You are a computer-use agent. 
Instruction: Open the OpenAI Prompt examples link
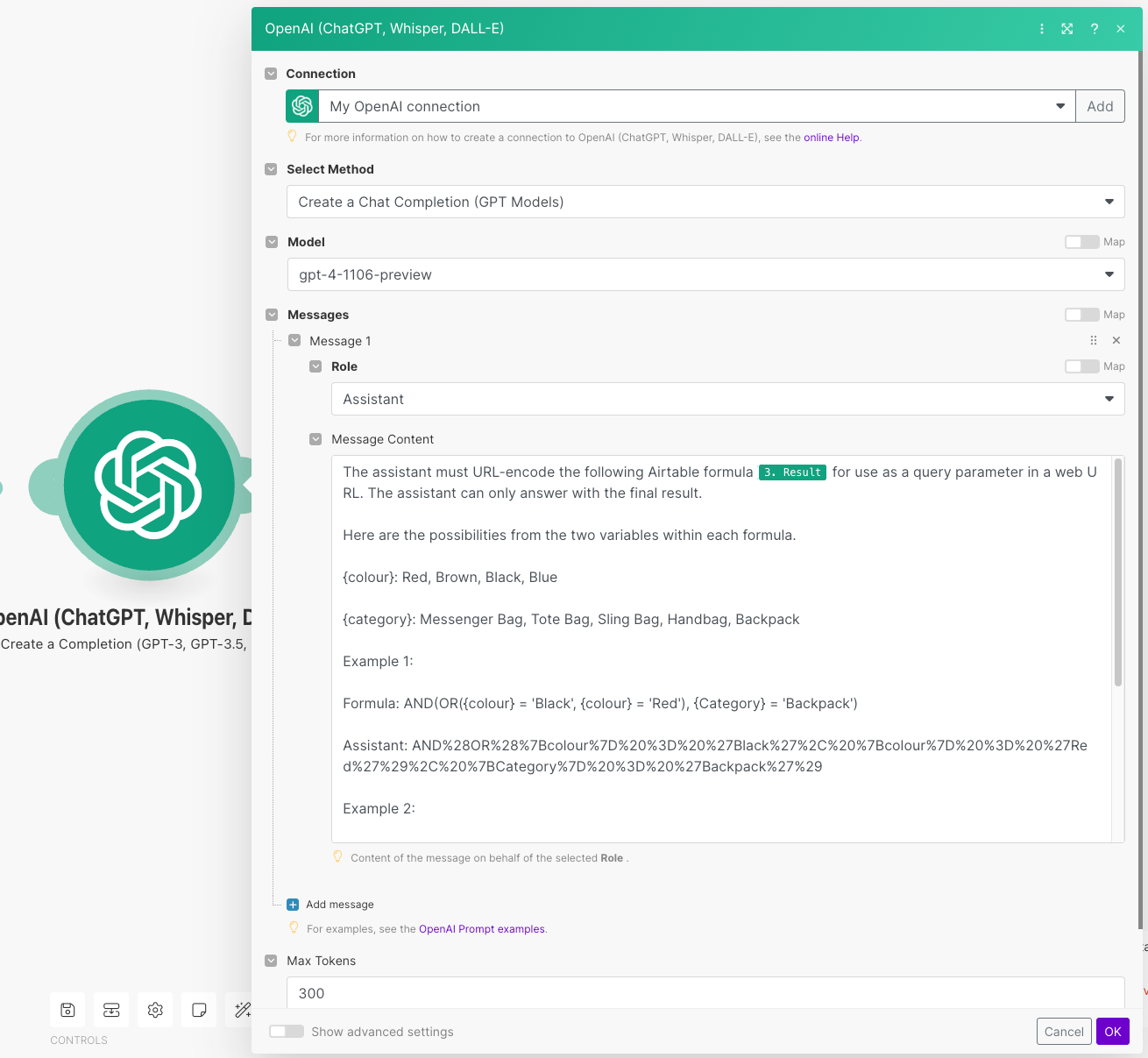(481, 929)
